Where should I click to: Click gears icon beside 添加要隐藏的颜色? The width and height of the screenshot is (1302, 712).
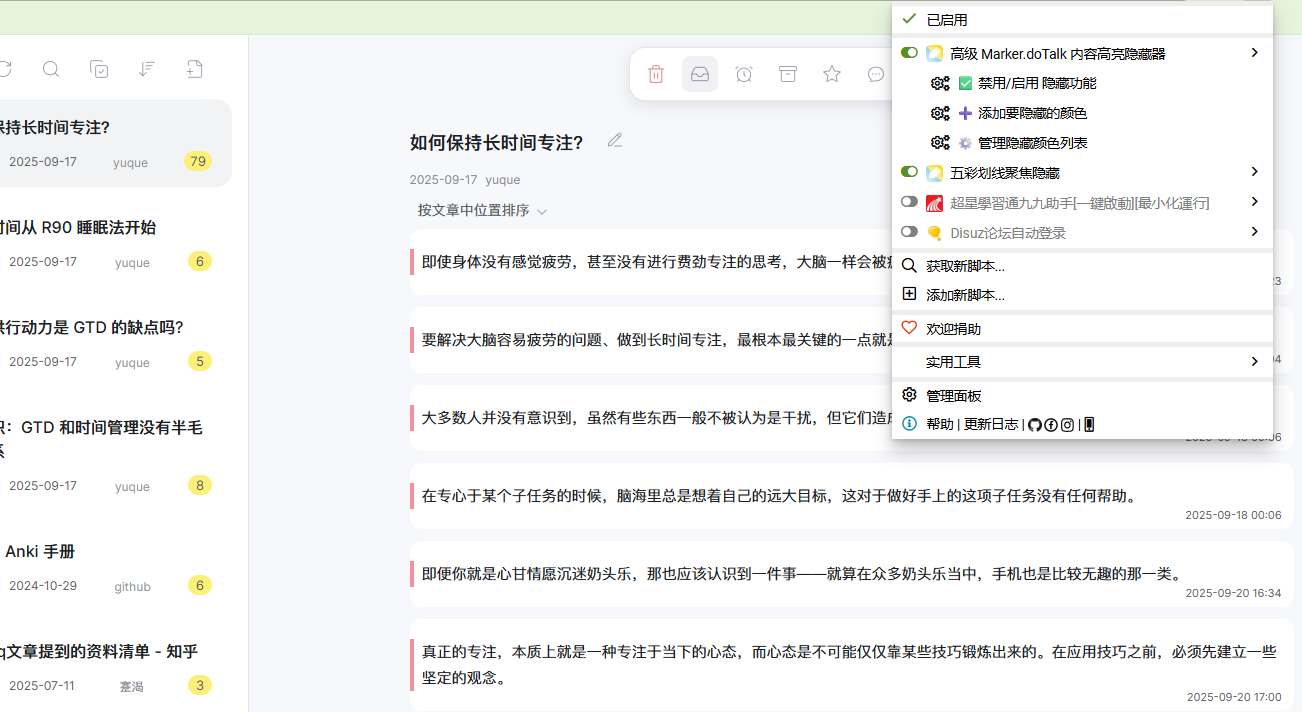940,114
